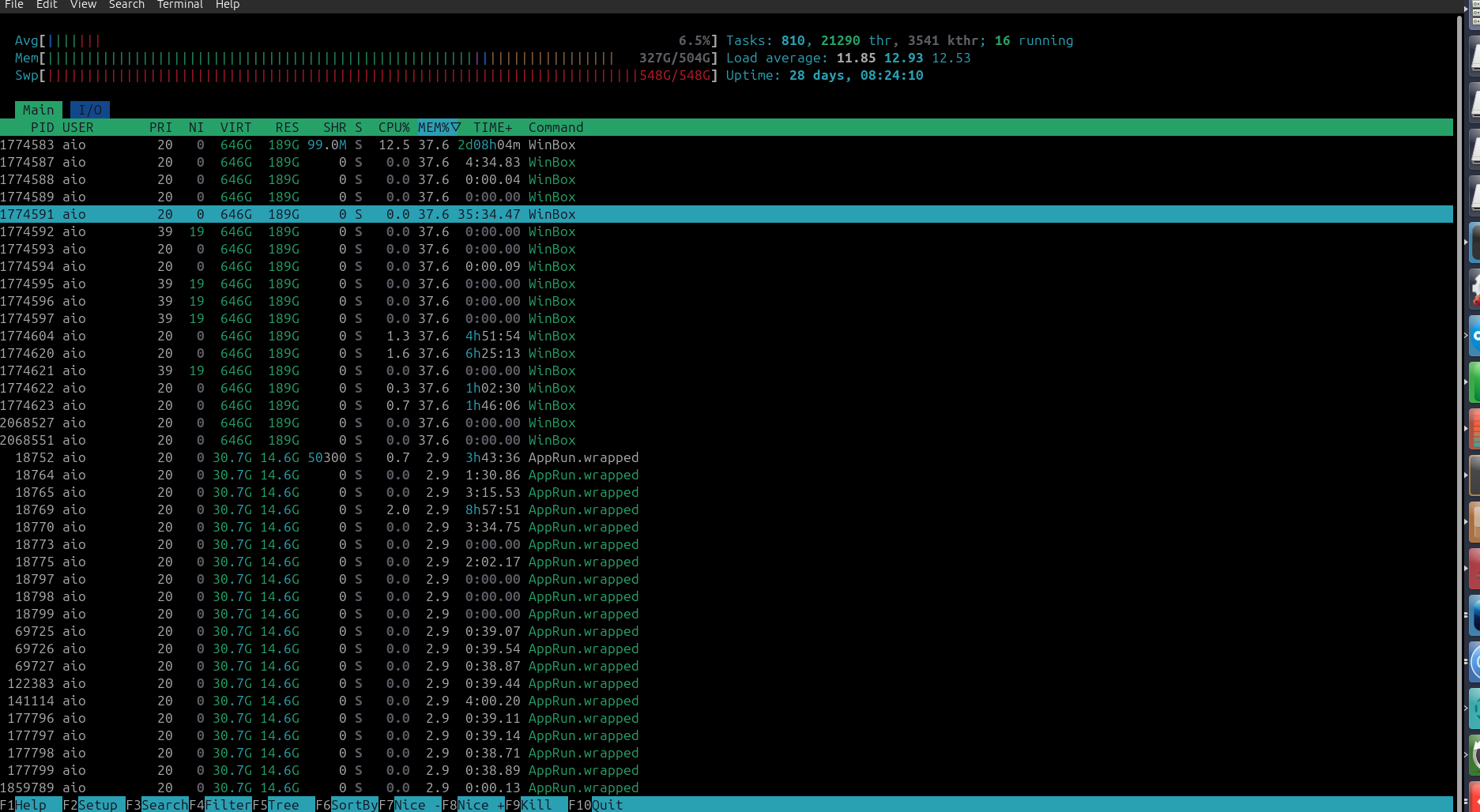Select the AppRun.wrapped row with PID 177796

pos(726,718)
